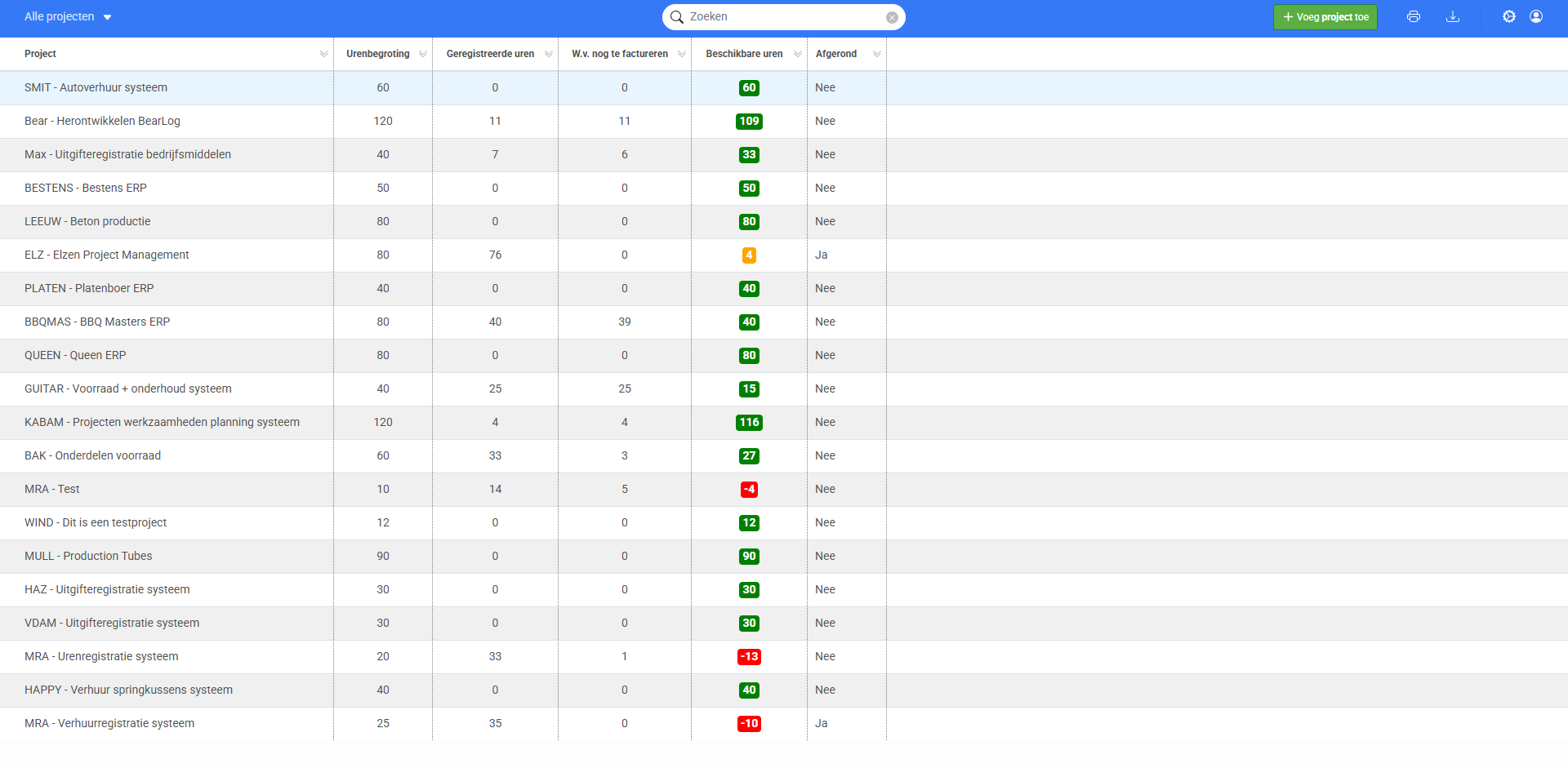Viewport: 1568px width, 768px height.
Task: Open the Afgerond column filter chevron
Action: click(x=876, y=54)
